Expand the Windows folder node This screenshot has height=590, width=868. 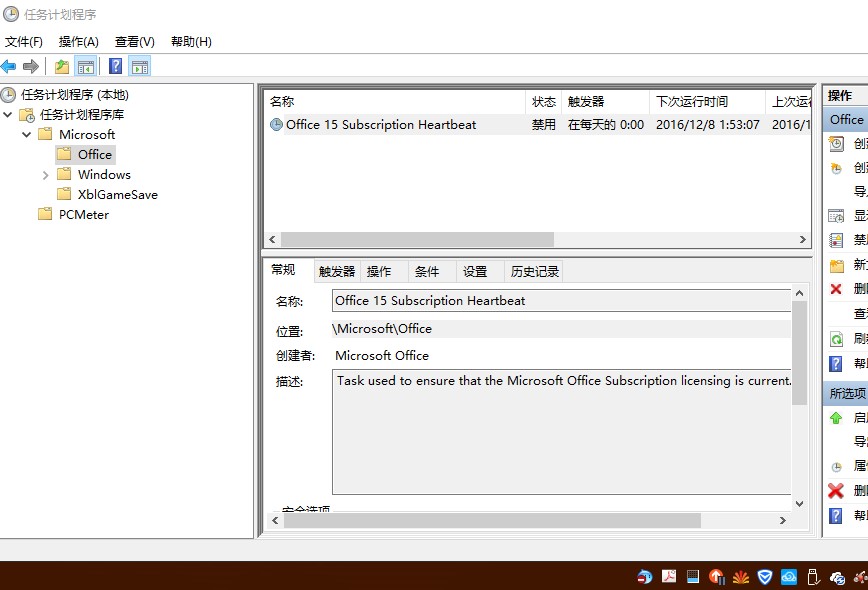45,175
